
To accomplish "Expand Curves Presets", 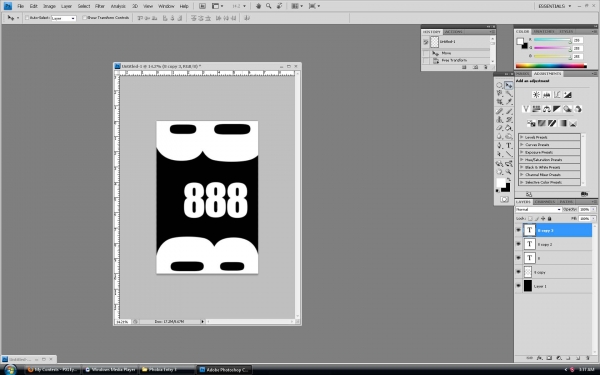I will (522, 145).
